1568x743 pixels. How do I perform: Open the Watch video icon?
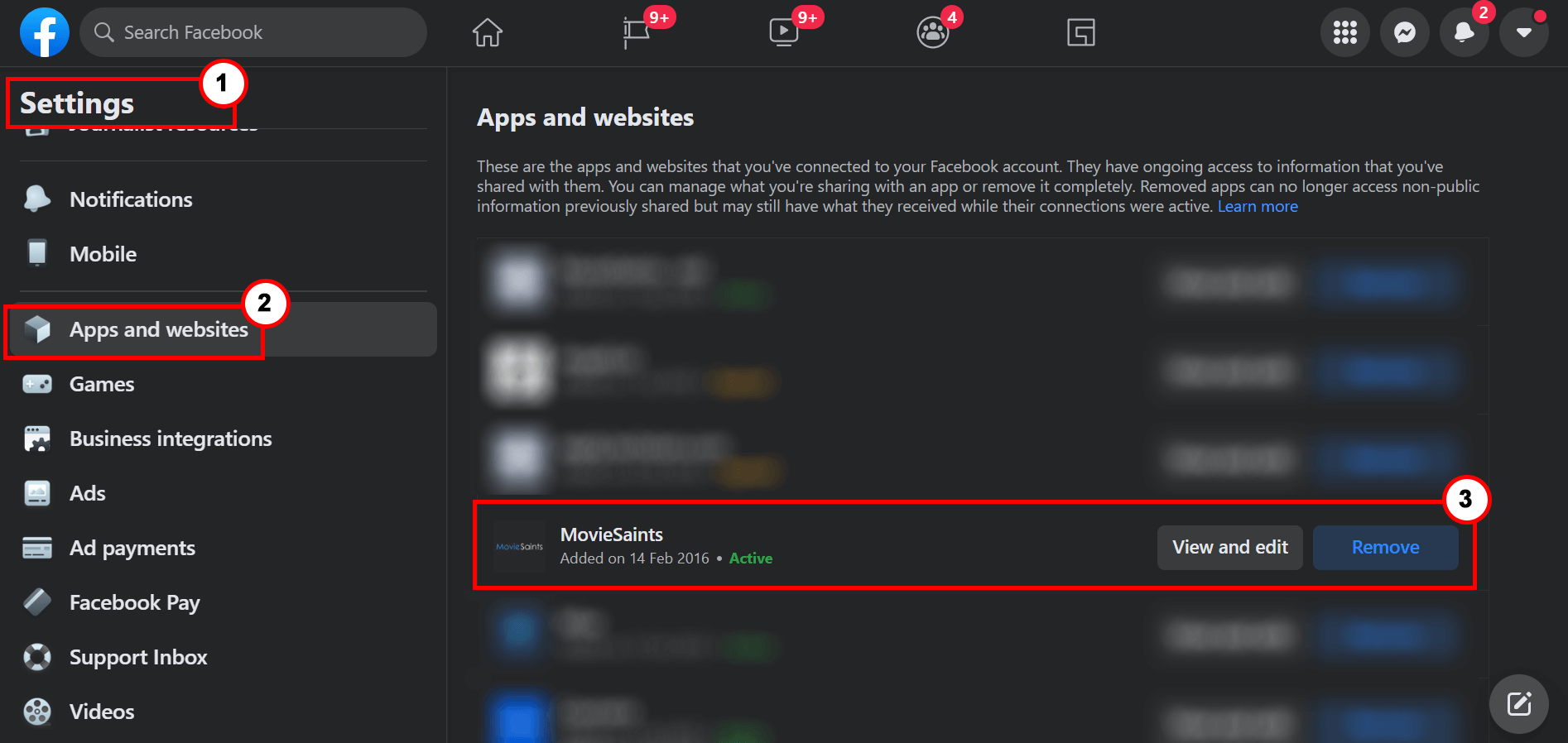pyautogui.click(x=783, y=32)
